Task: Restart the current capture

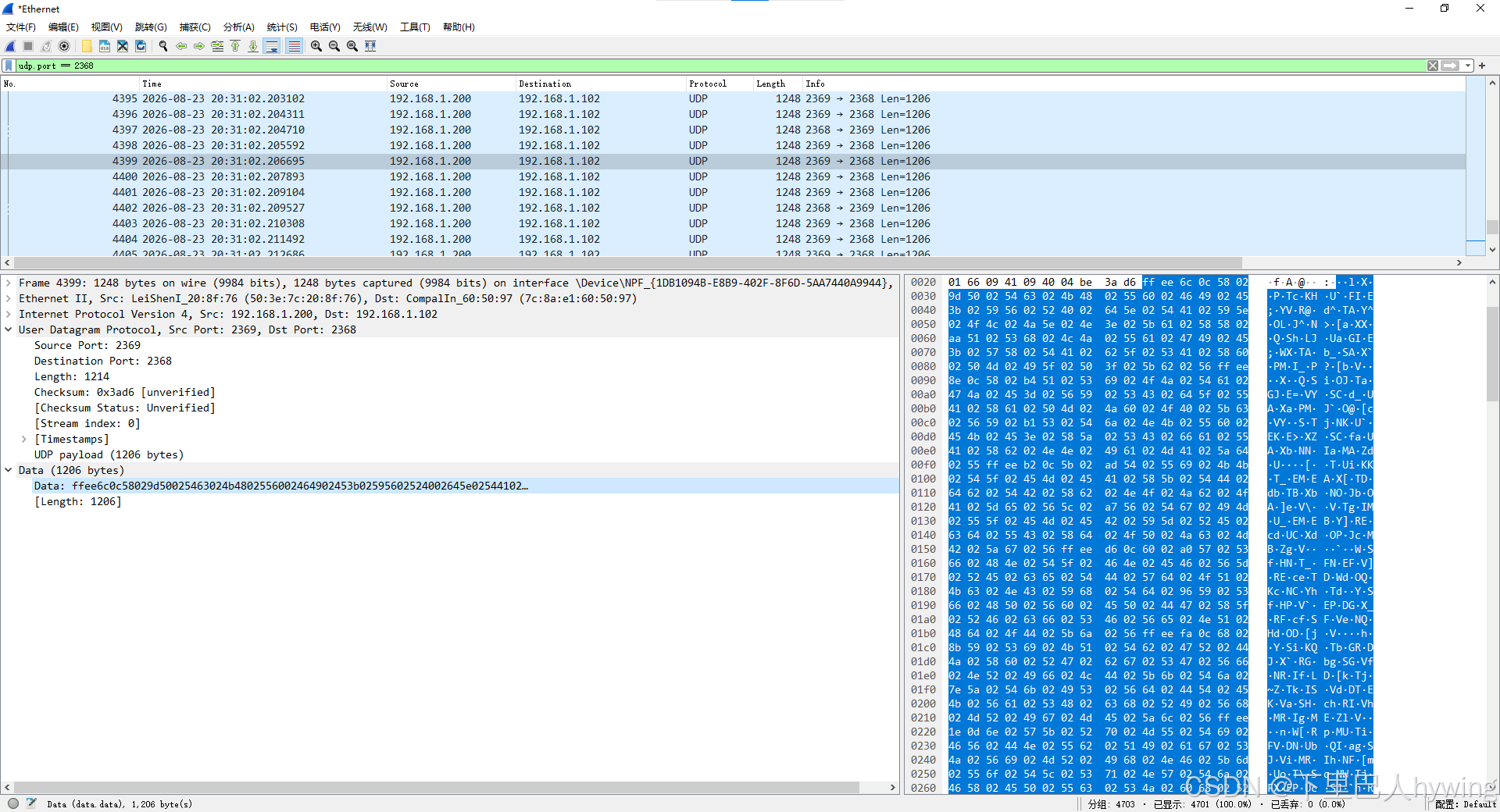Action: click(46, 46)
